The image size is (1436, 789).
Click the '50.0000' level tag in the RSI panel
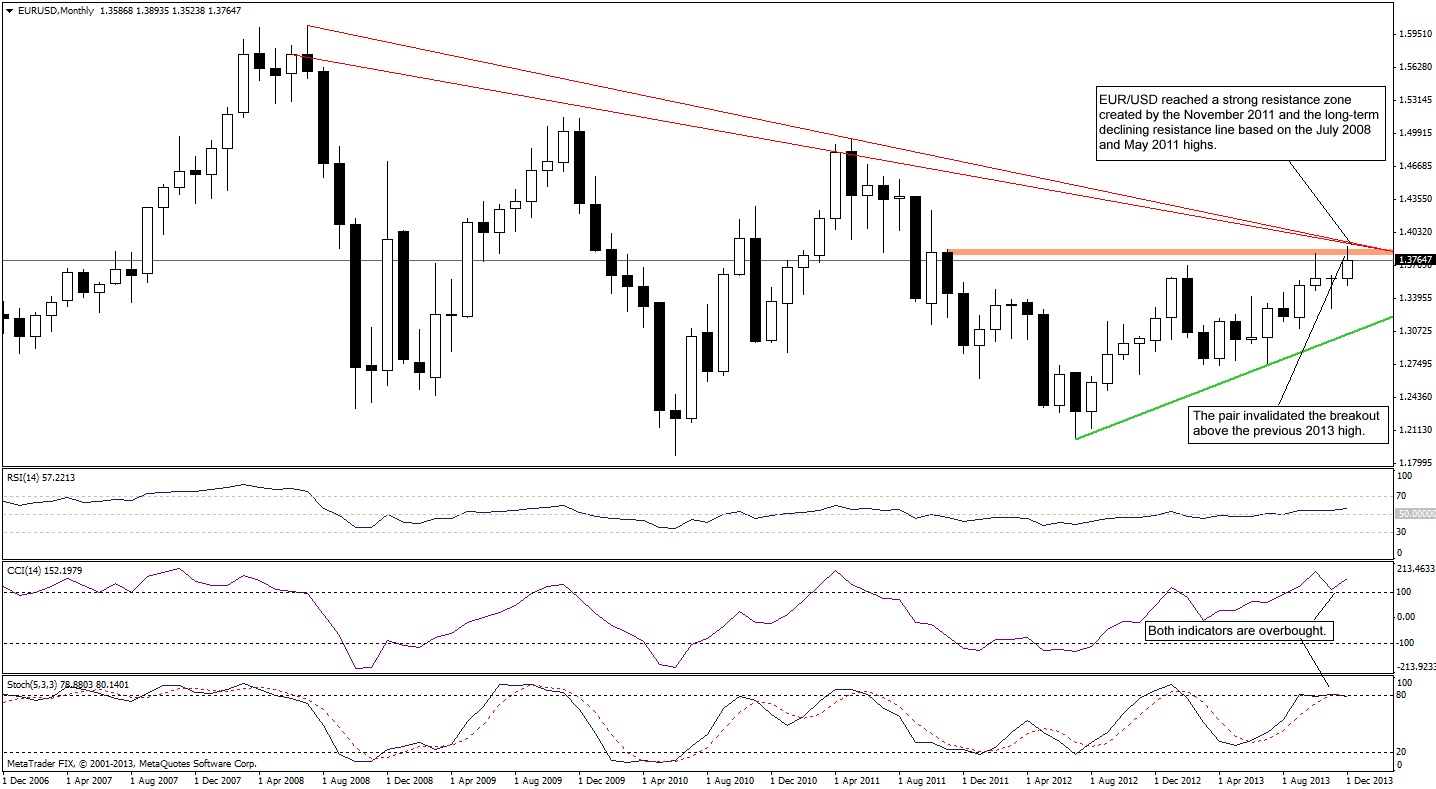coord(1414,513)
